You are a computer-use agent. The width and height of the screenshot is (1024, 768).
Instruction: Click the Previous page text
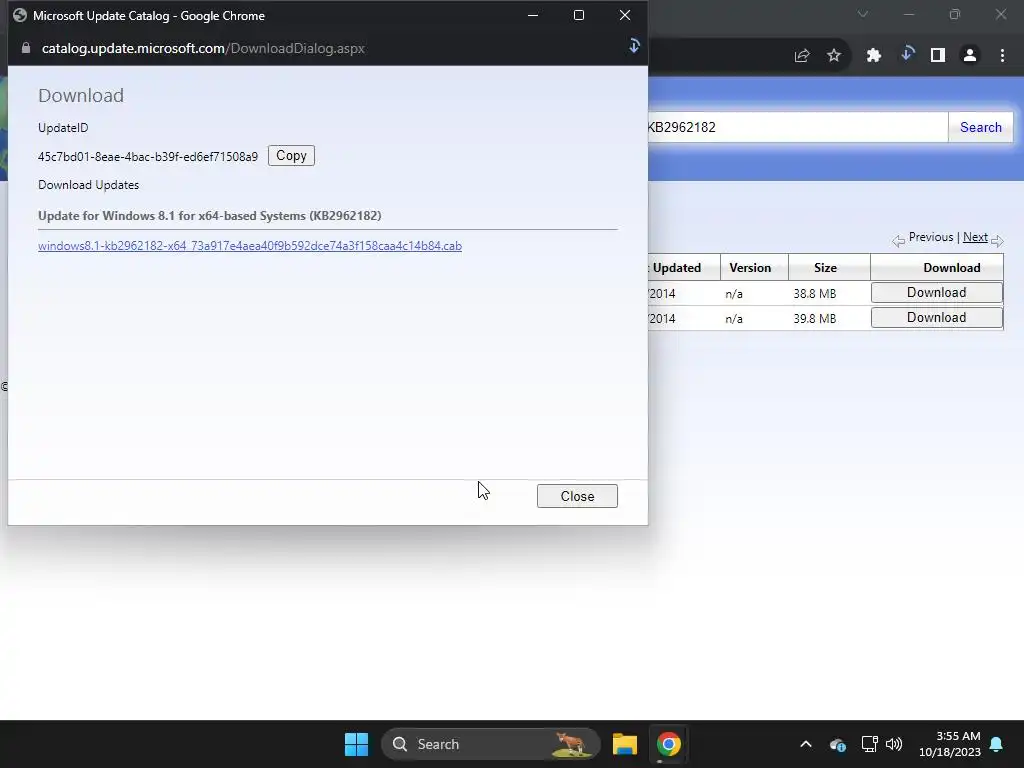(x=931, y=237)
